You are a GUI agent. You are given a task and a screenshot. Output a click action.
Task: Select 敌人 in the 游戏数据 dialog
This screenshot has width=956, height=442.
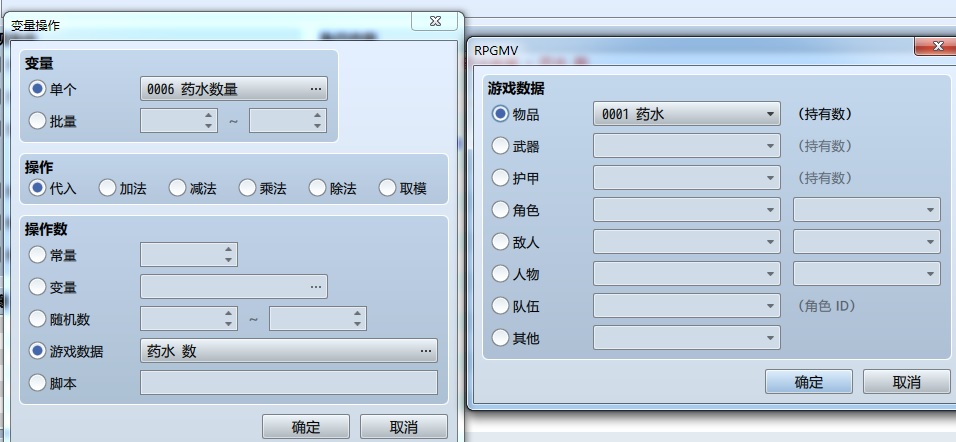pyautogui.click(x=500, y=242)
